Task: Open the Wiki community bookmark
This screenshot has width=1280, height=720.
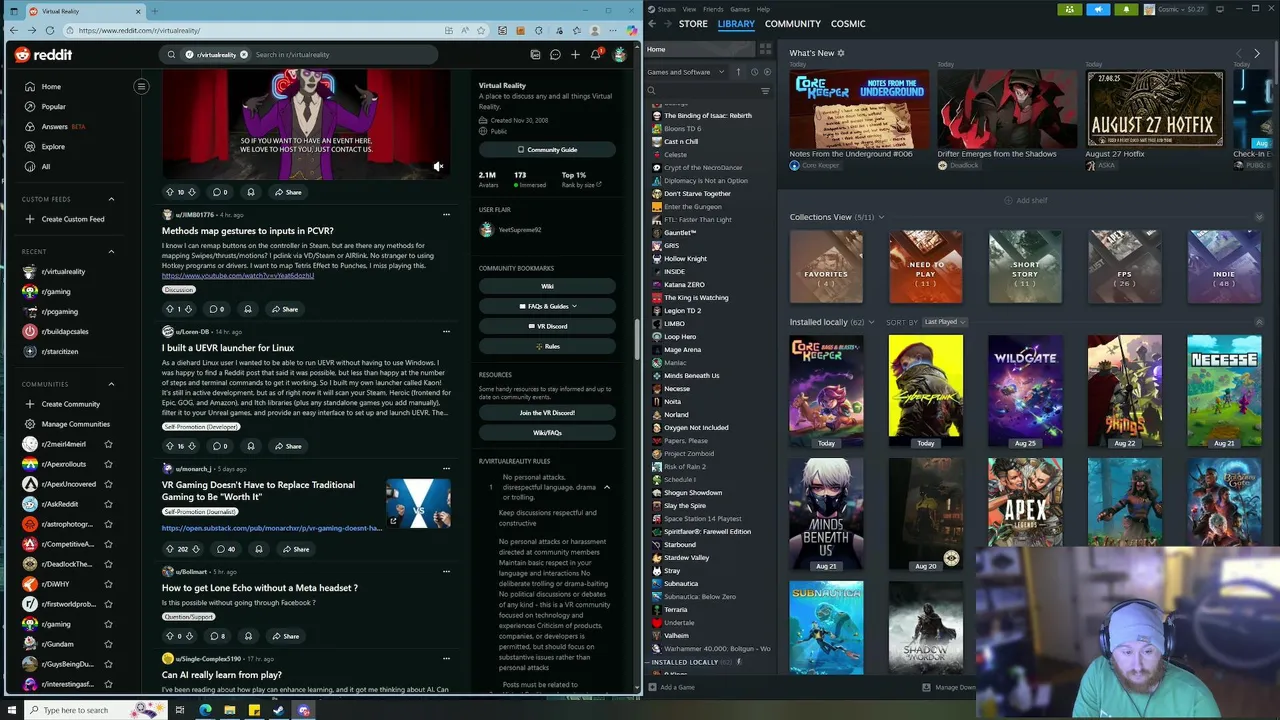Action: pos(547,286)
